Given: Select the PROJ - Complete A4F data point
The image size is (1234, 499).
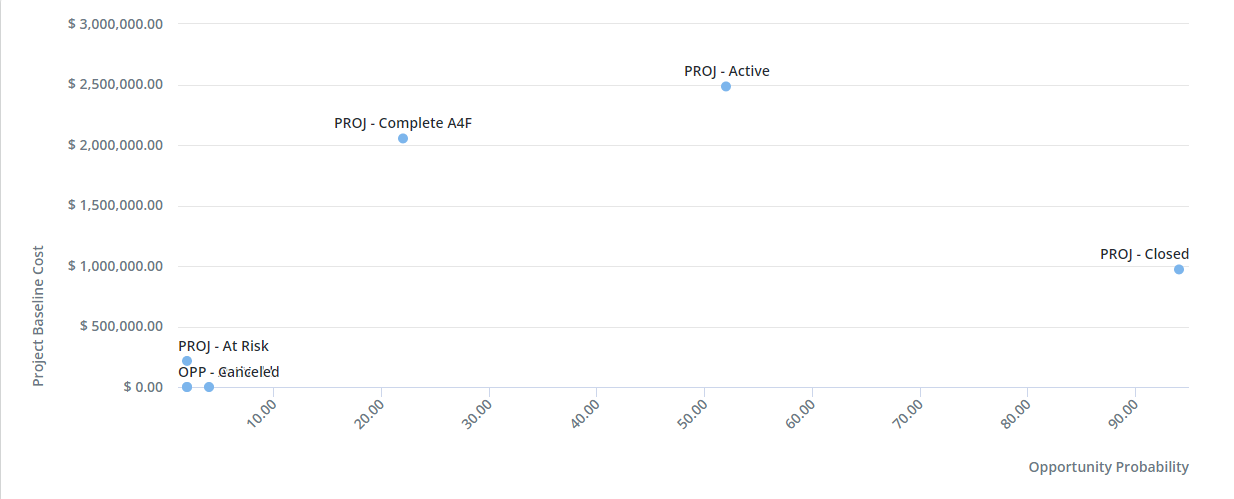Looking at the screenshot, I should click(403, 139).
